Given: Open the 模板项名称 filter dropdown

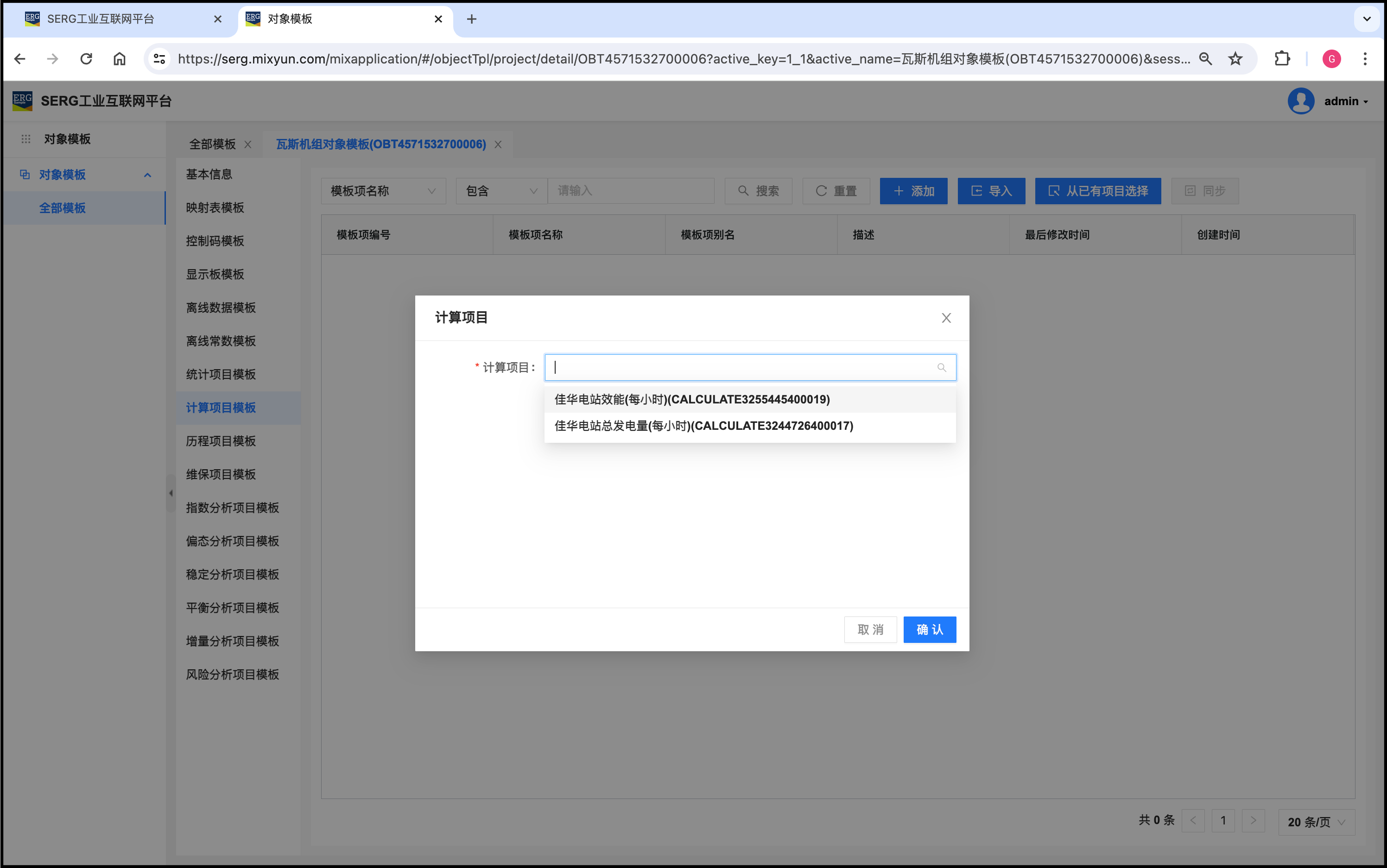Looking at the screenshot, I should (383, 191).
